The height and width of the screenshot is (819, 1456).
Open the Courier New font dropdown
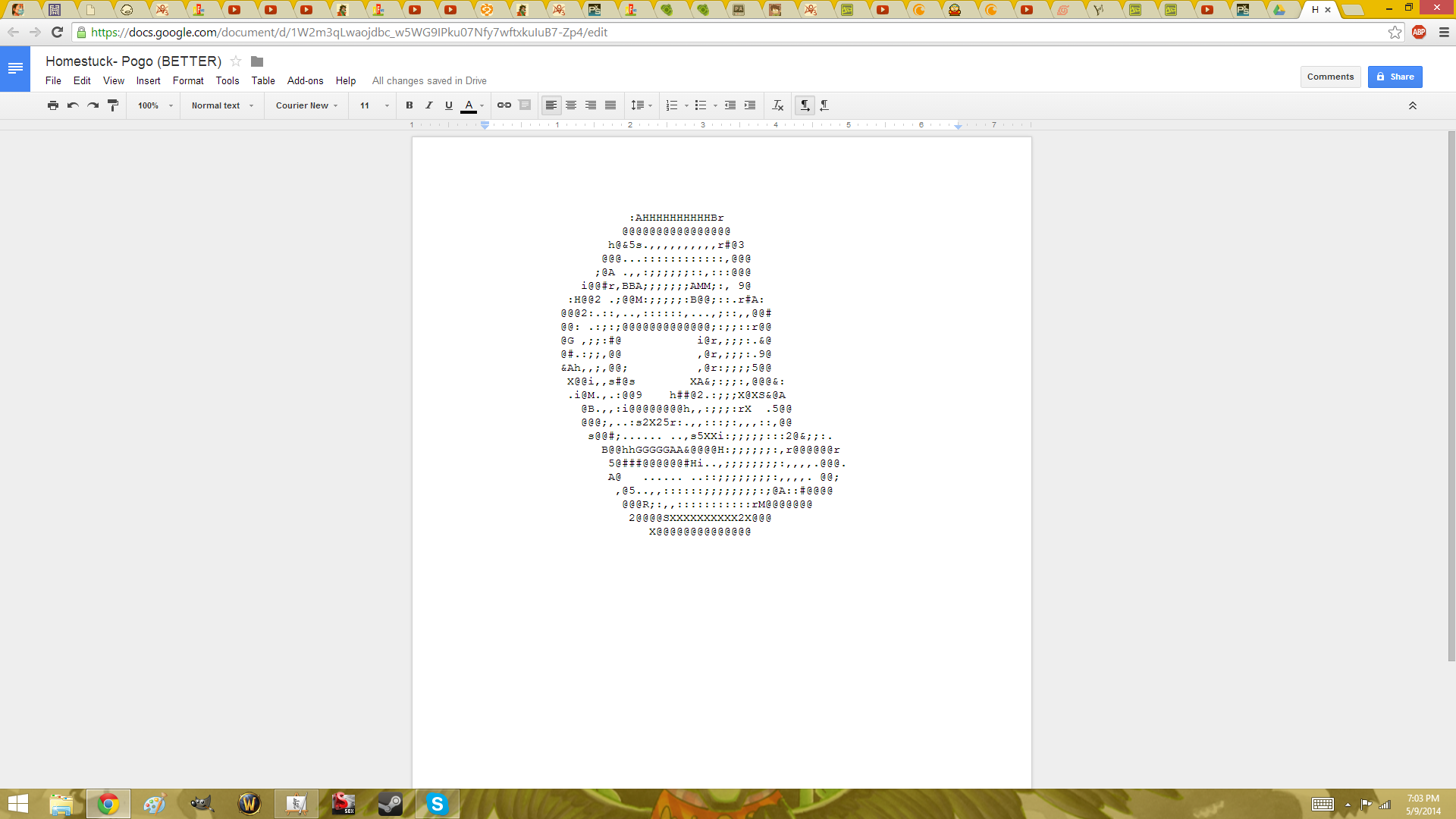307,105
